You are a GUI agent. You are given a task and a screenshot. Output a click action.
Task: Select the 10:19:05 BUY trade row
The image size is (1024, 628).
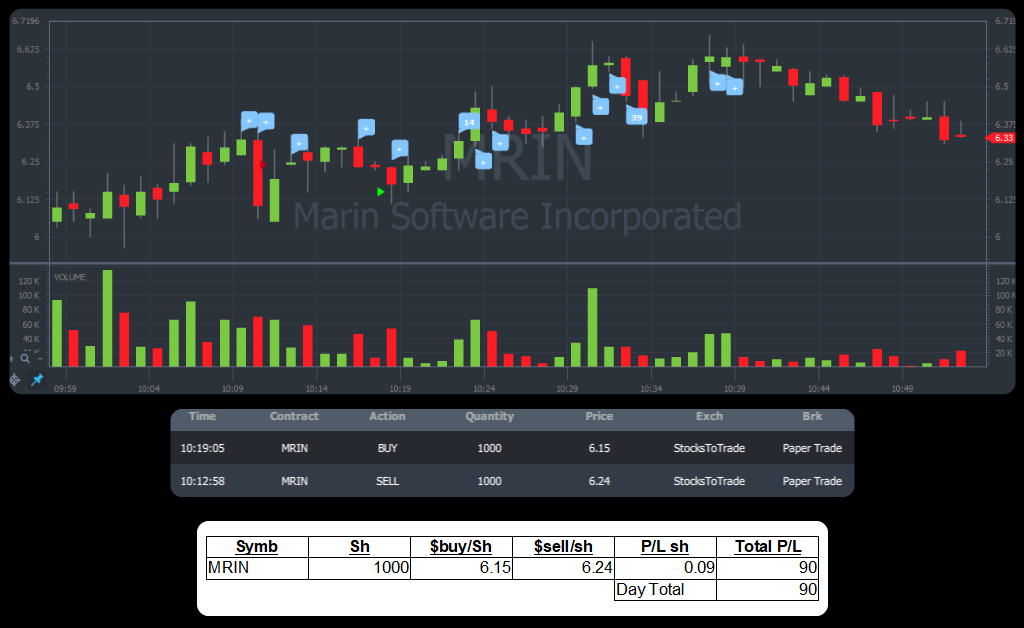[512, 448]
